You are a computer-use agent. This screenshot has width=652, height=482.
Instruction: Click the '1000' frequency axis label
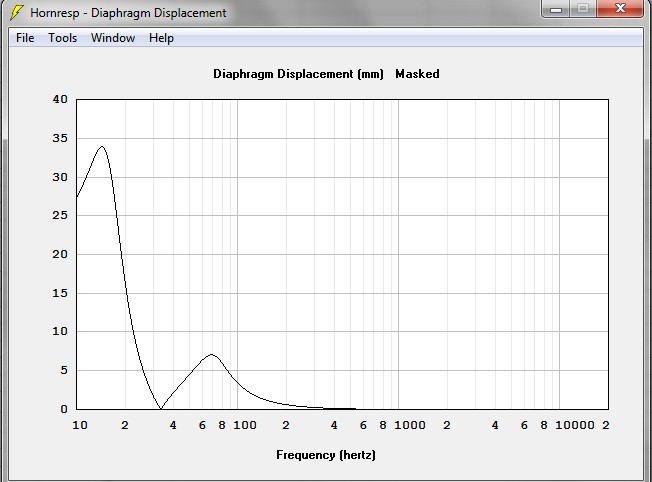(410, 425)
